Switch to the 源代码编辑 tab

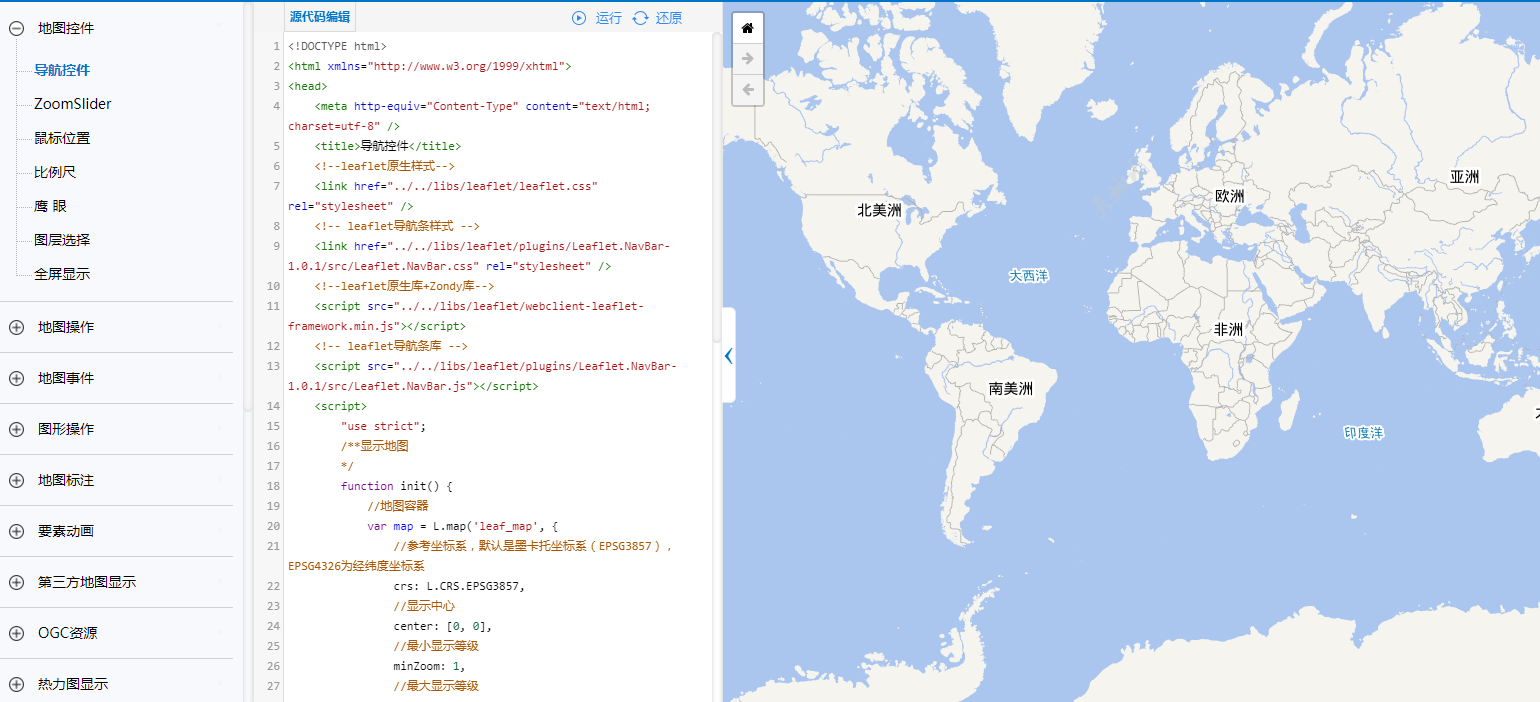click(x=320, y=17)
